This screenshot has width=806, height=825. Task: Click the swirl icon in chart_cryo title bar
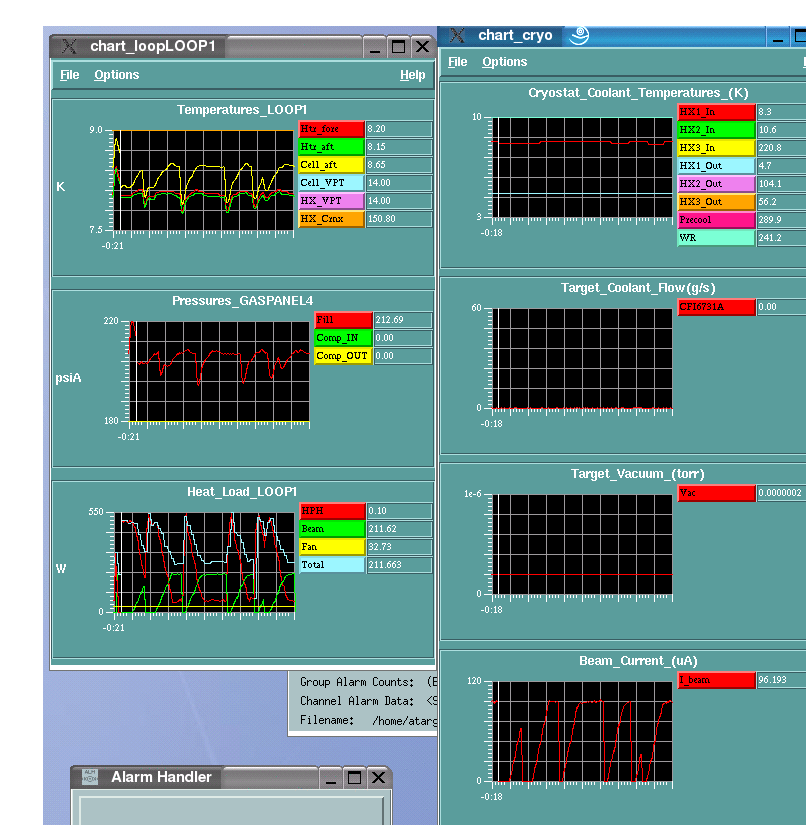pyautogui.click(x=580, y=36)
